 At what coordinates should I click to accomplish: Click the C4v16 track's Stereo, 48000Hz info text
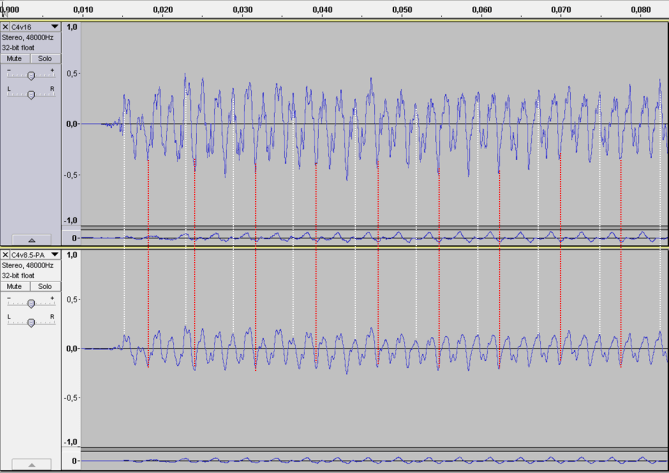coord(26,37)
